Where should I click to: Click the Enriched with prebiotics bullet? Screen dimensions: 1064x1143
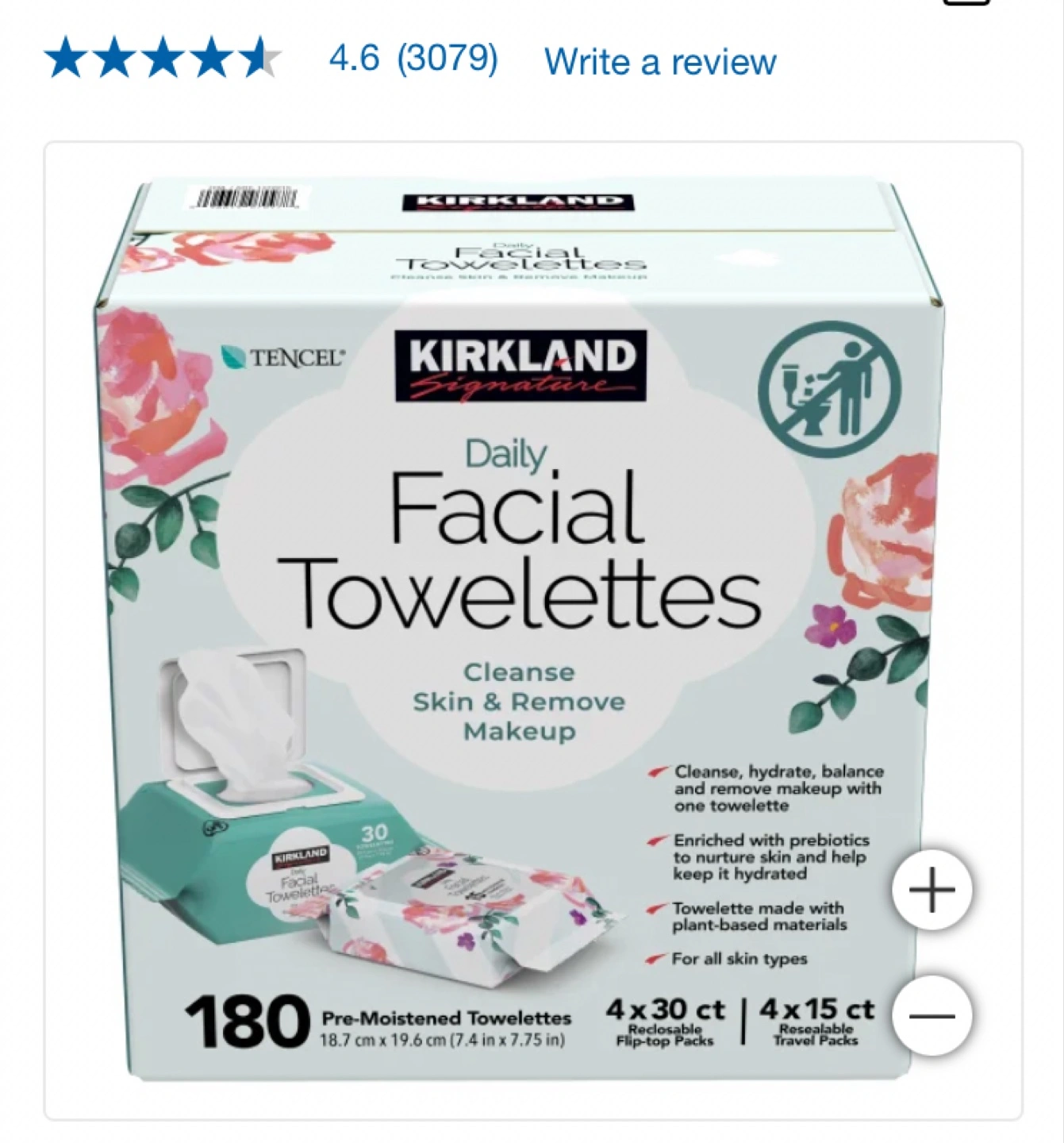759,857
